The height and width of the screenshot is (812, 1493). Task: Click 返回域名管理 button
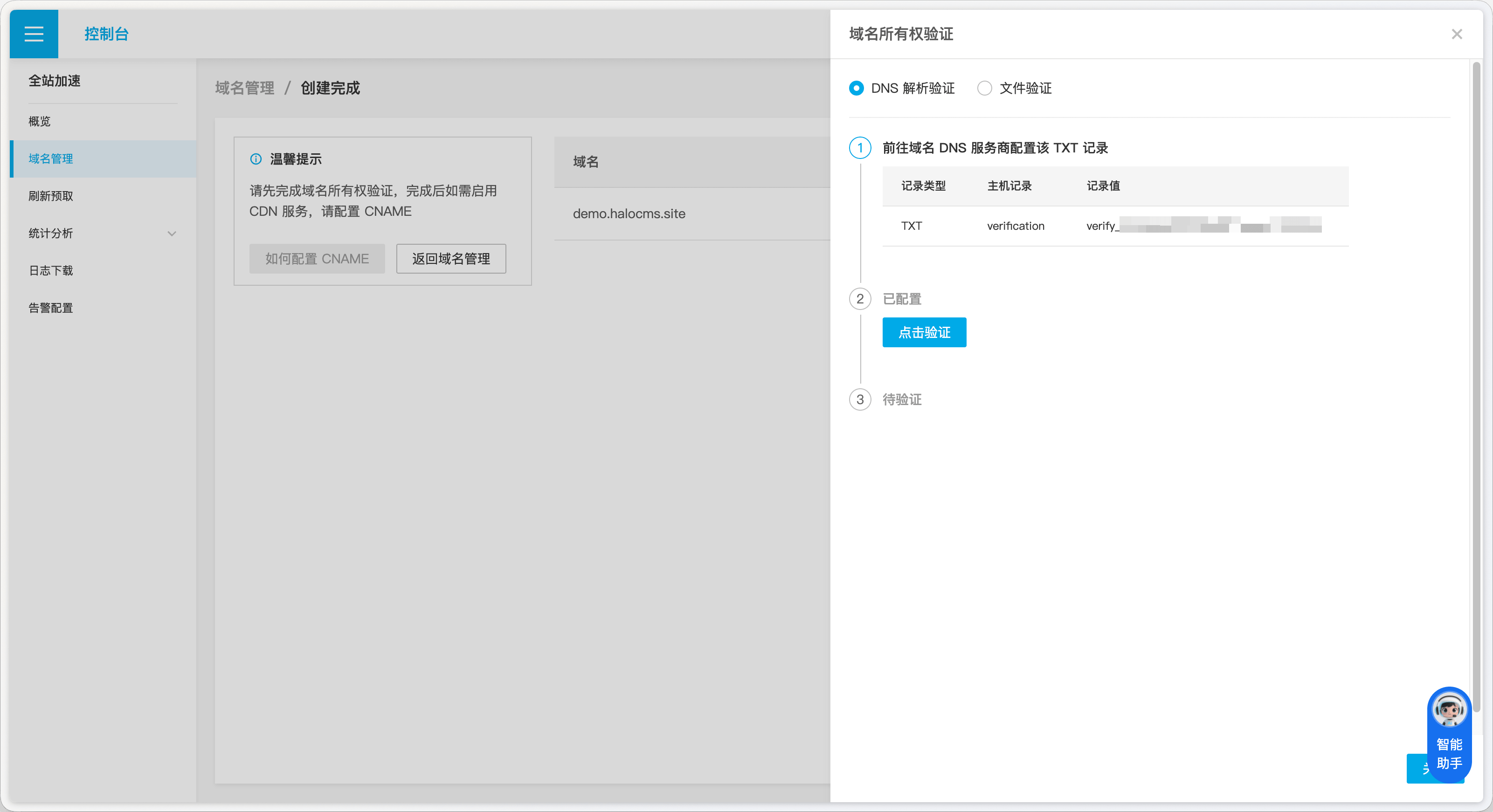[x=451, y=259]
